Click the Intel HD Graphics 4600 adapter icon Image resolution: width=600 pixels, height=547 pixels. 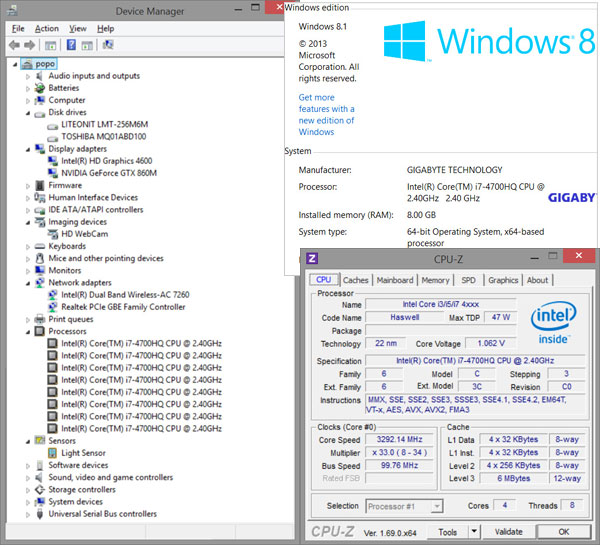coord(52,161)
